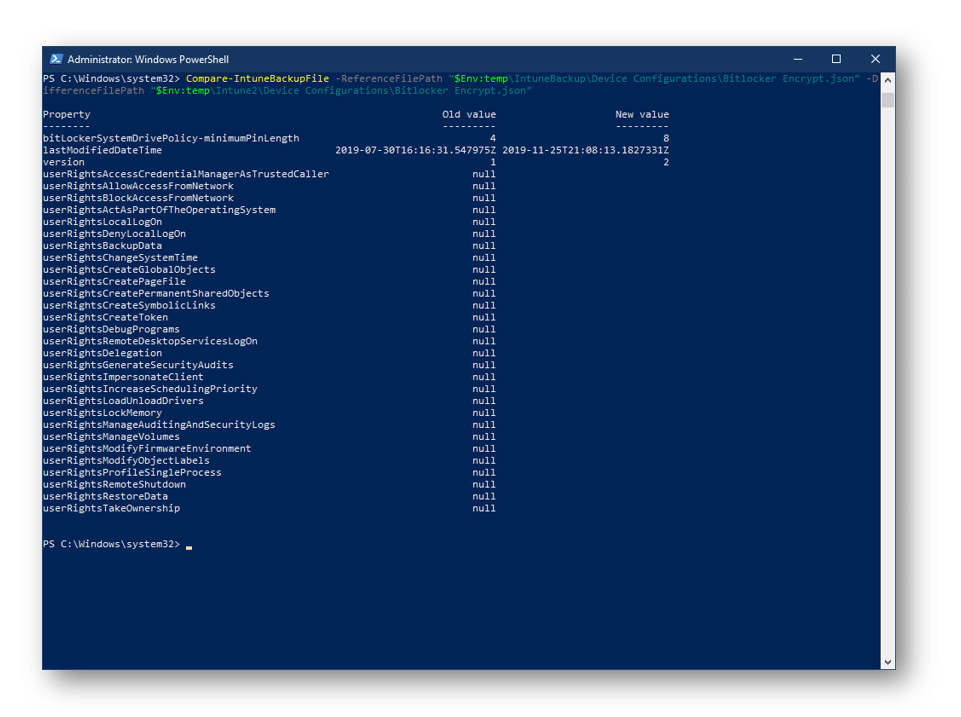Viewport: 961px width, 717px height.
Task: Click the vertical scrollbar thumb
Action: click(x=887, y=99)
